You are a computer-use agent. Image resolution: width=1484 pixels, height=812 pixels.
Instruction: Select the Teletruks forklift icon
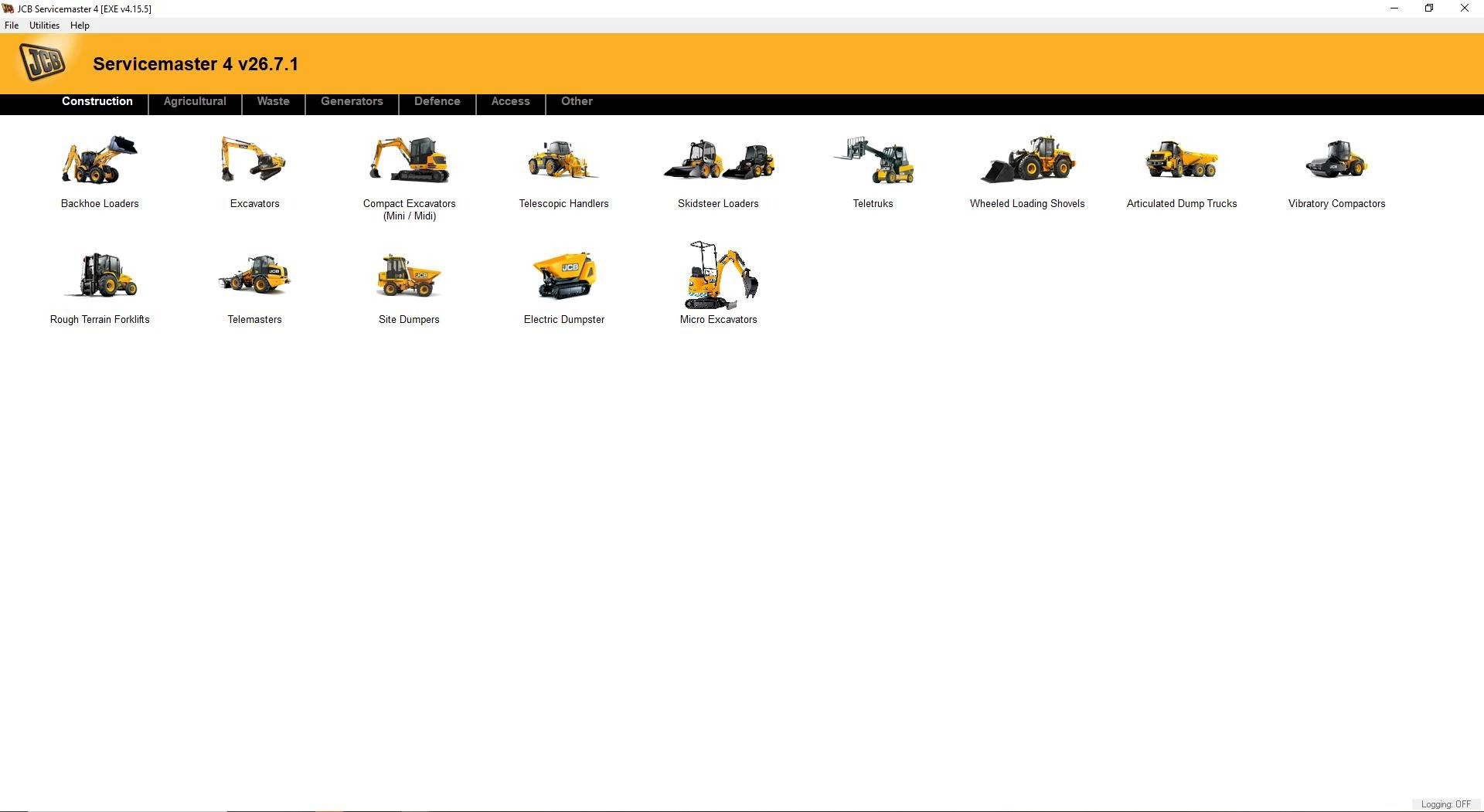873,160
